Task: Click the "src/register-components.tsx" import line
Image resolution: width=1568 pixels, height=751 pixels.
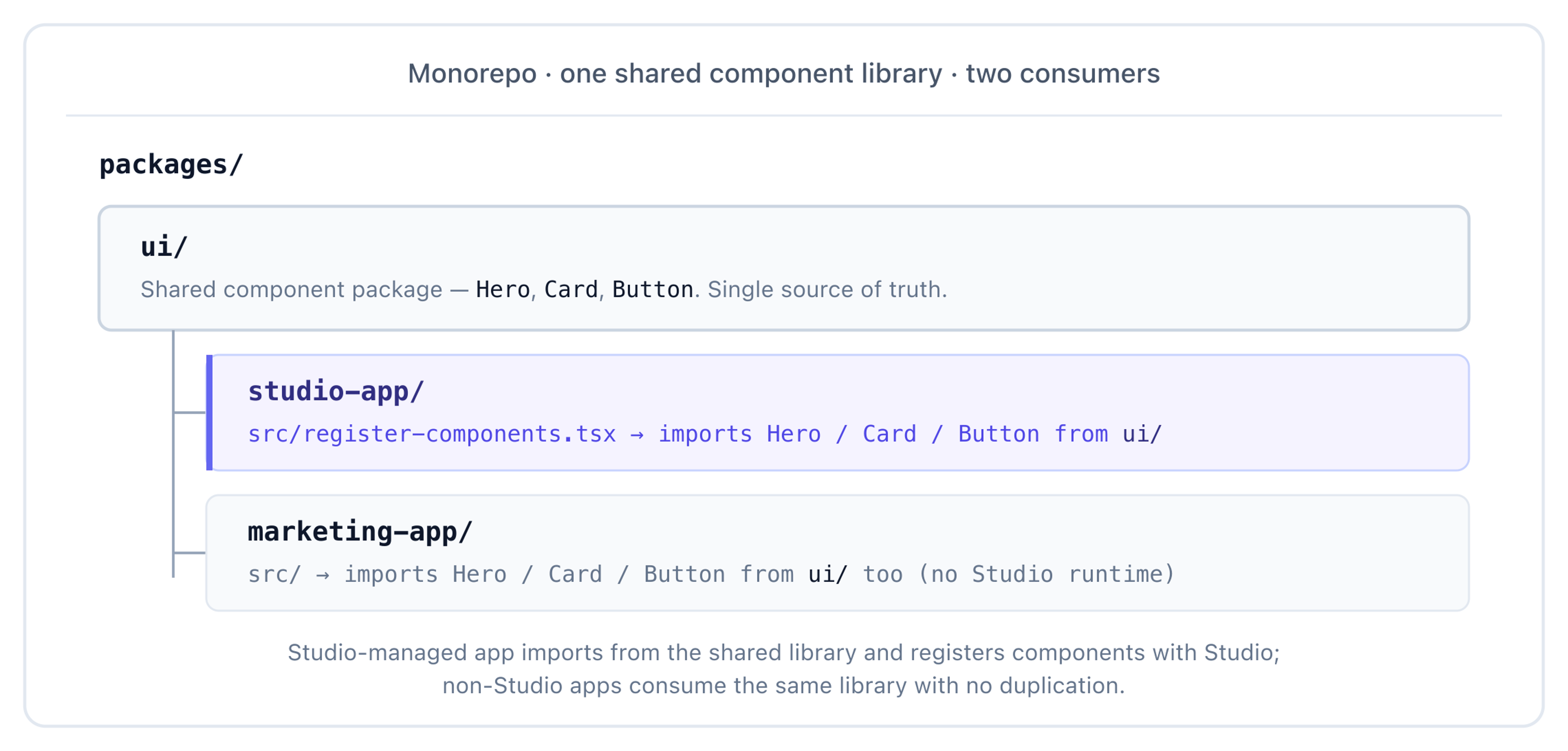Action: pos(705,434)
